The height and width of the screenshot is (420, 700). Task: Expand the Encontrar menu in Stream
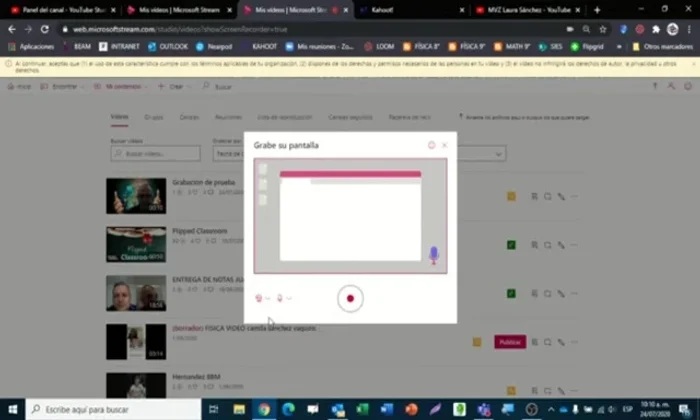pos(62,87)
